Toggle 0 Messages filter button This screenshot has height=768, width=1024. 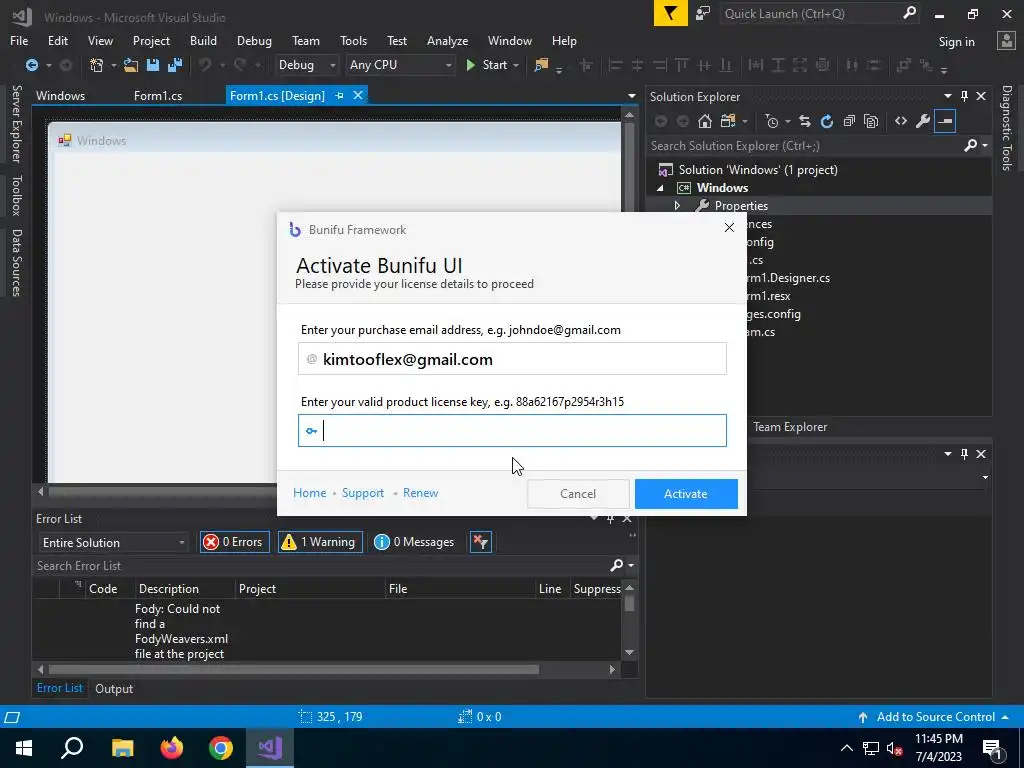point(413,542)
